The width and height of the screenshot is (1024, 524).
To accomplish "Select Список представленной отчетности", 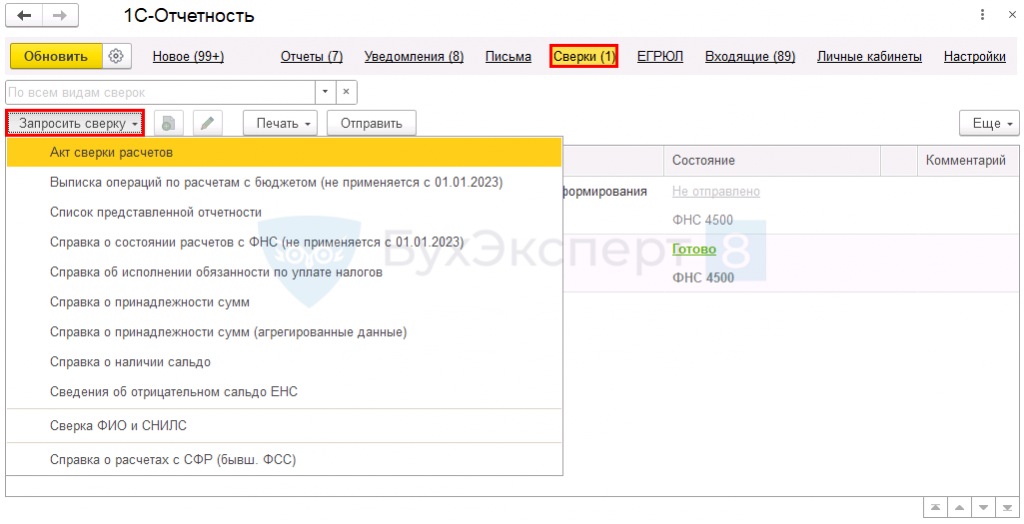I will pyautogui.click(x=284, y=212).
